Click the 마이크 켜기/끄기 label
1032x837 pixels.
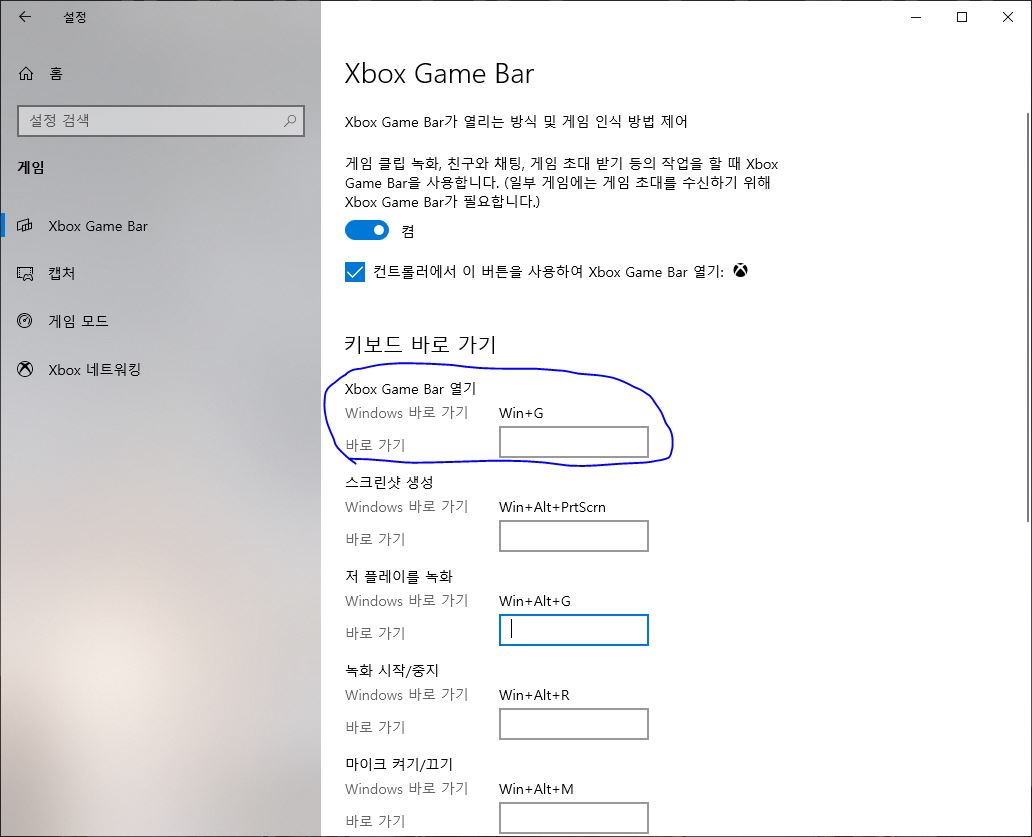pyautogui.click(x=399, y=765)
